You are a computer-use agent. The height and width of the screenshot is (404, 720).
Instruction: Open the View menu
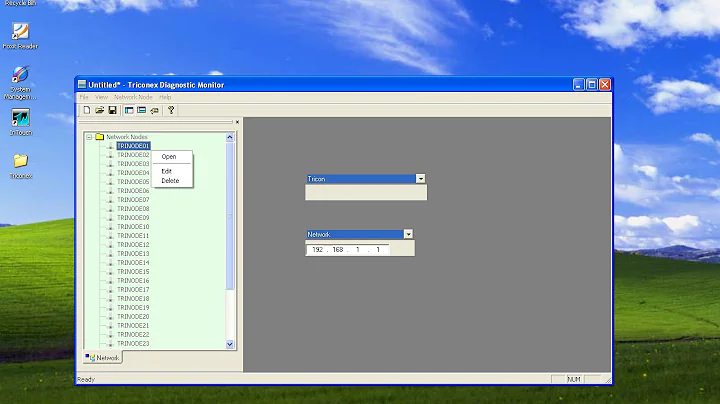101,97
